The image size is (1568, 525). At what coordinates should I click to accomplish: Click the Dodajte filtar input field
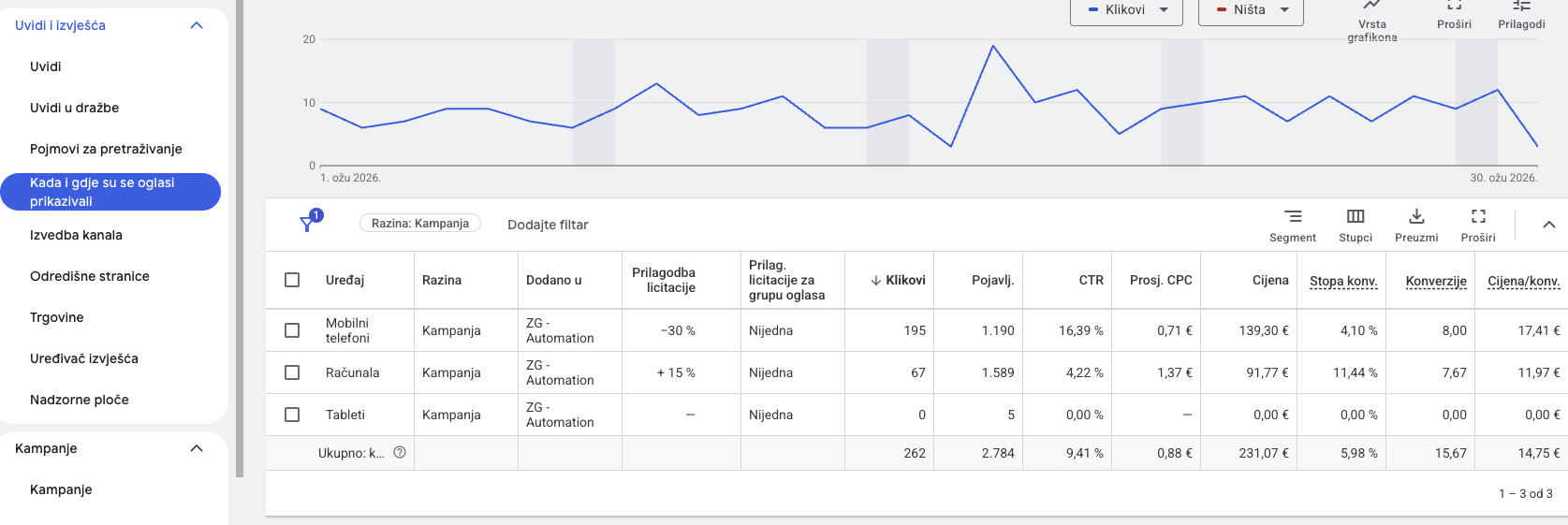tap(548, 225)
